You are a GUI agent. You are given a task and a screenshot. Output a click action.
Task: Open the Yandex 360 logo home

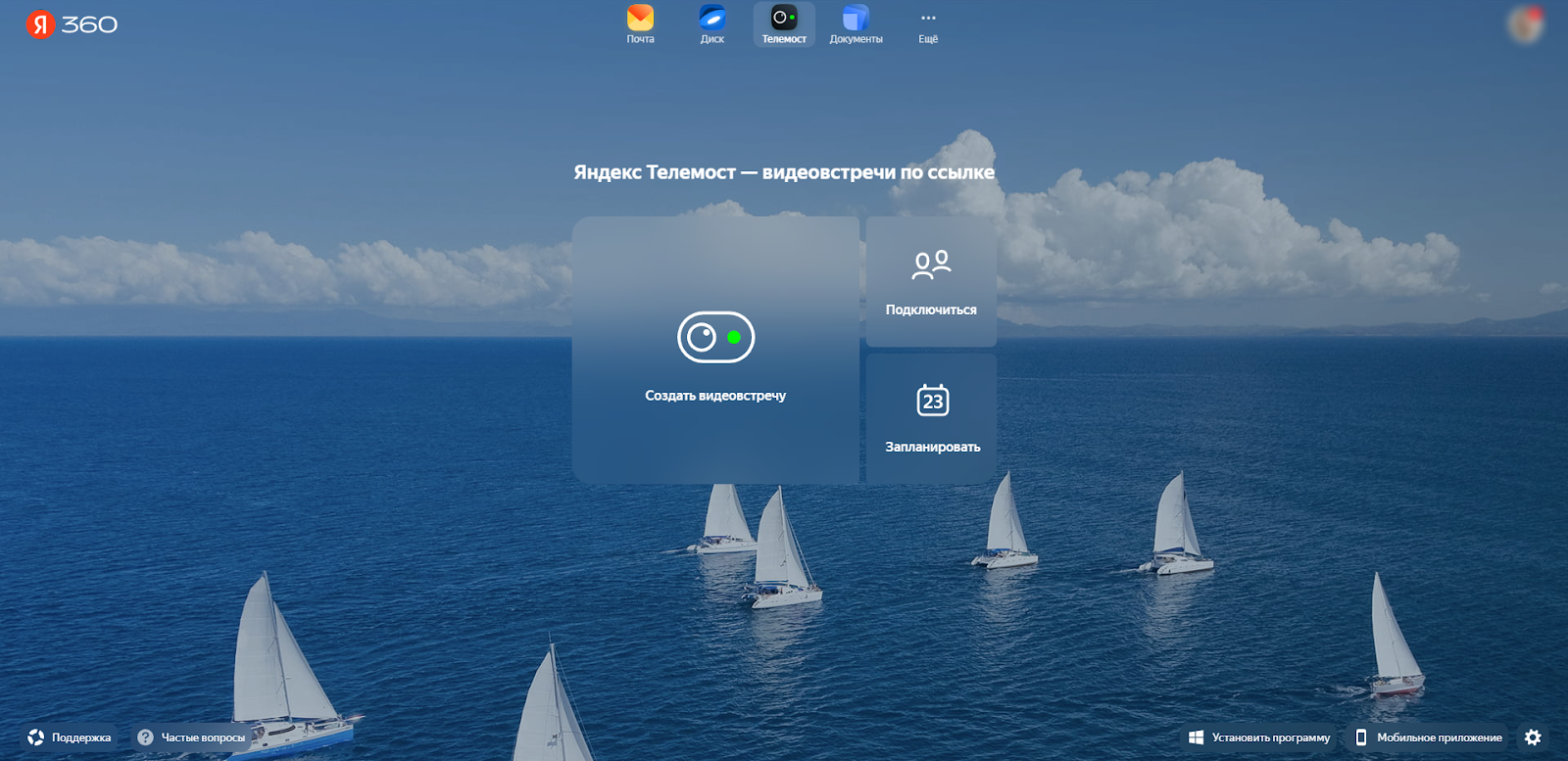72,24
